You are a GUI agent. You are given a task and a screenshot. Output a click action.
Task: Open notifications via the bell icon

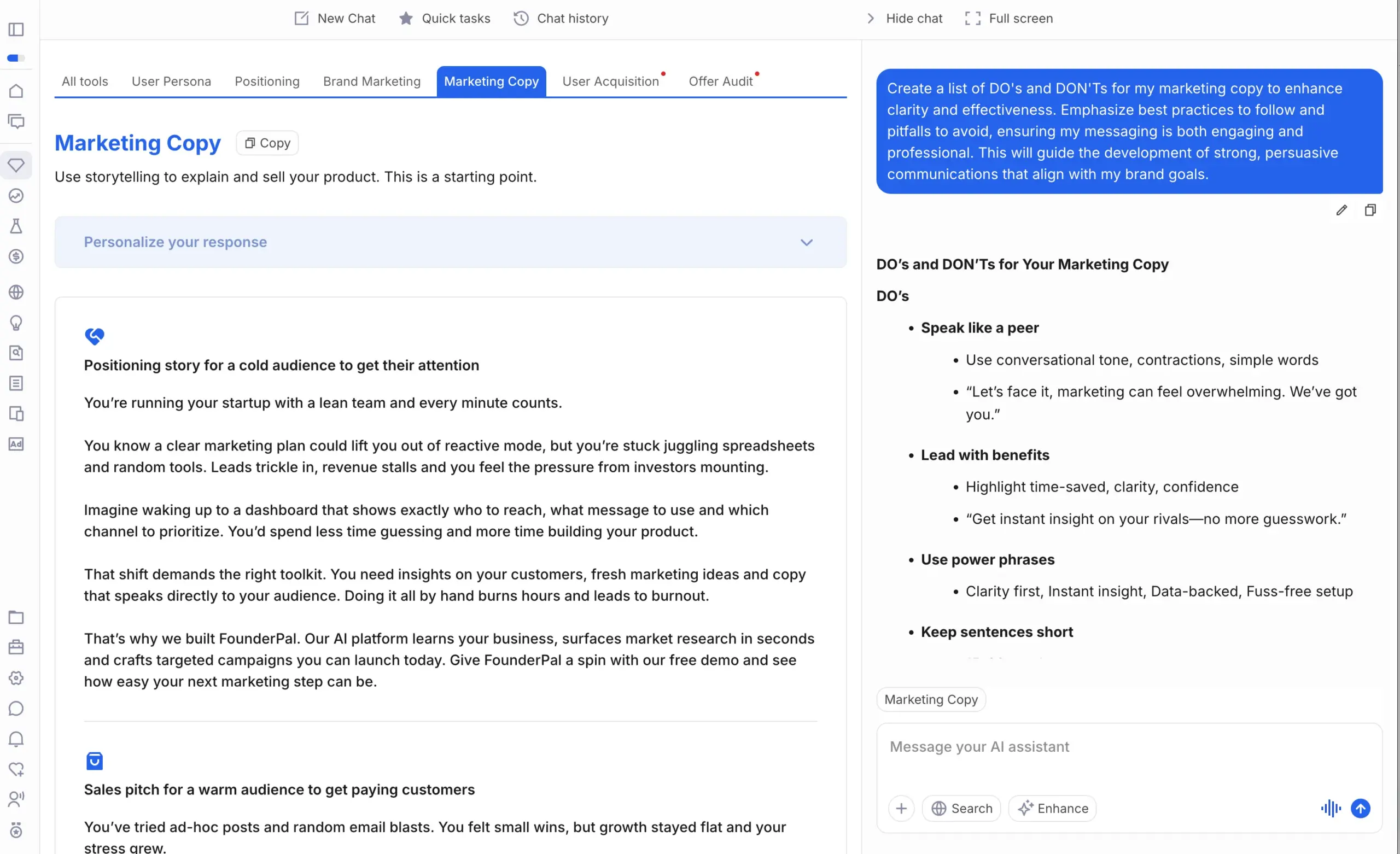click(x=16, y=739)
